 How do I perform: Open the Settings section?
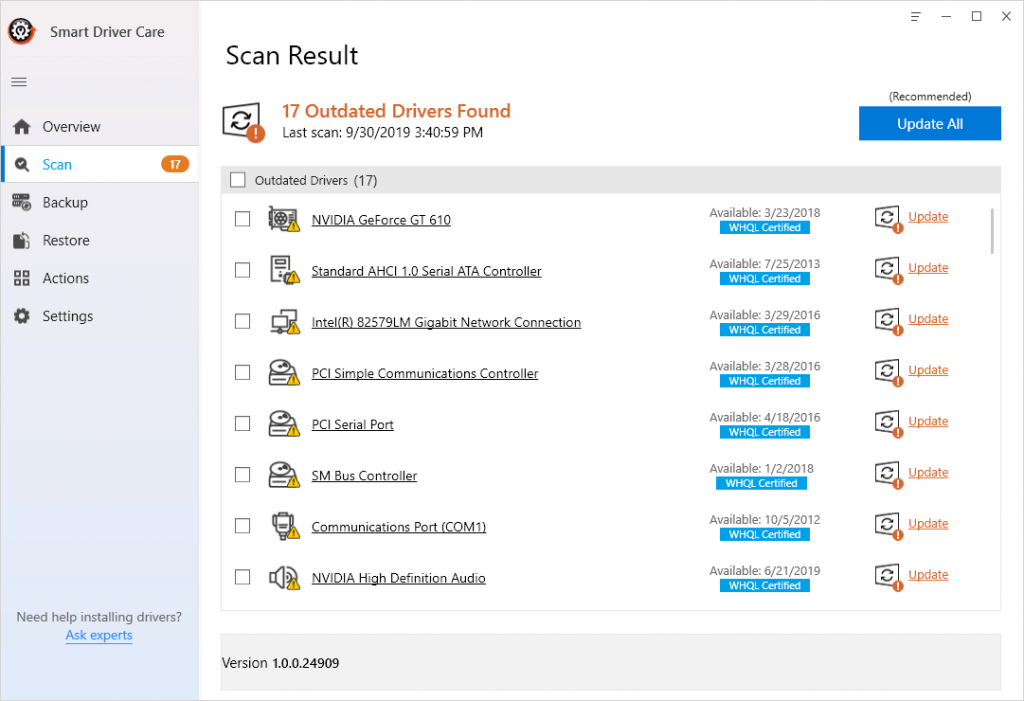[100, 316]
